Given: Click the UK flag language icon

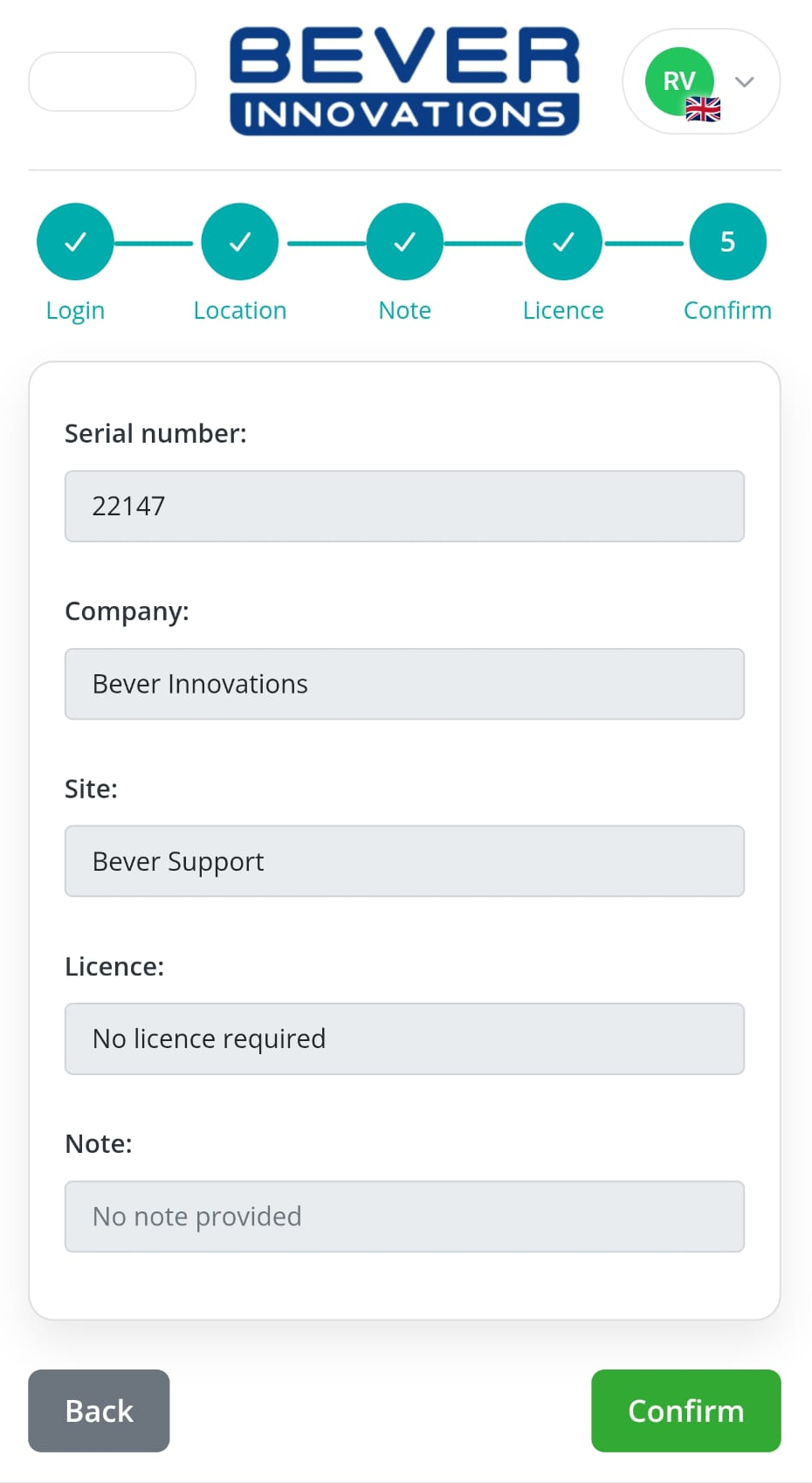Looking at the screenshot, I should point(703,109).
